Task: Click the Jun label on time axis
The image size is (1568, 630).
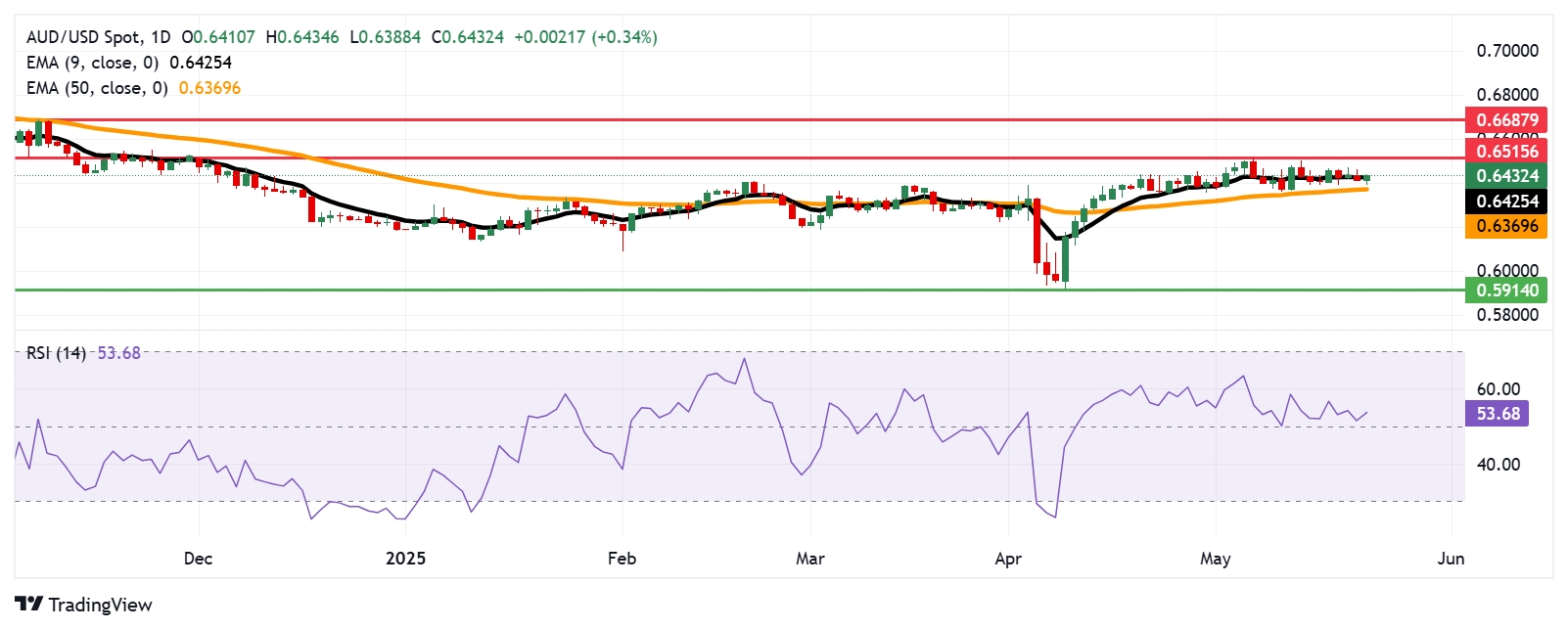Action: 1451,559
